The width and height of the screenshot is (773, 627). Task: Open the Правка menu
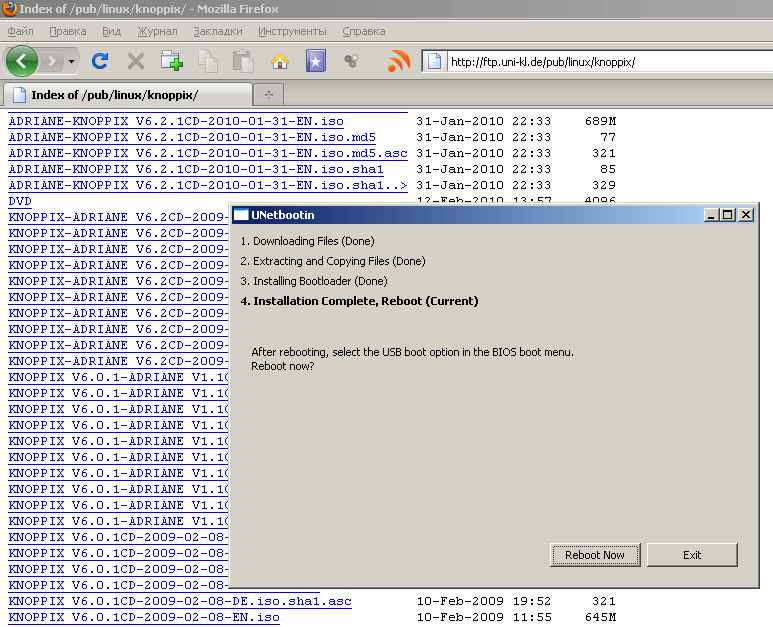pos(68,31)
